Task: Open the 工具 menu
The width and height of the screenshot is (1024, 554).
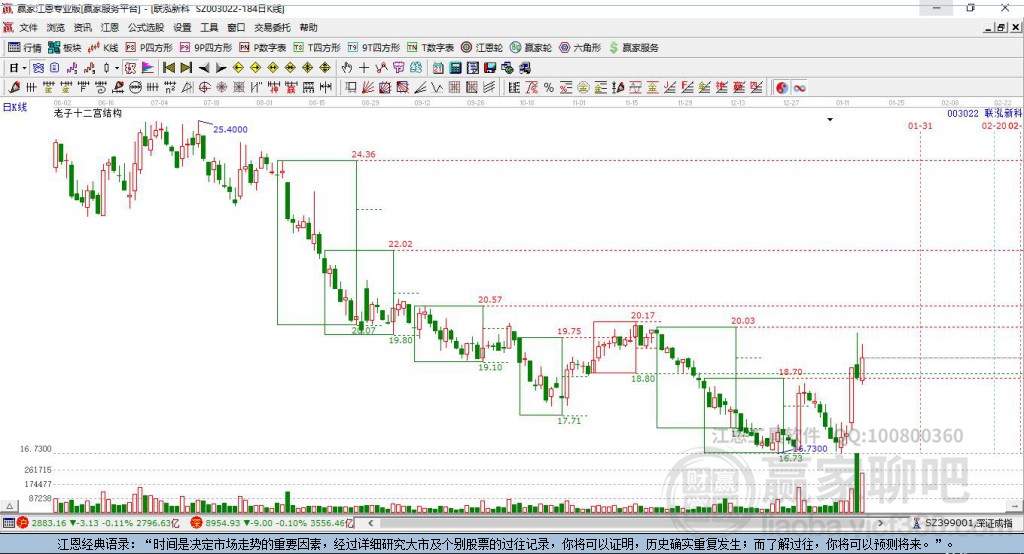Action: [209, 27]
